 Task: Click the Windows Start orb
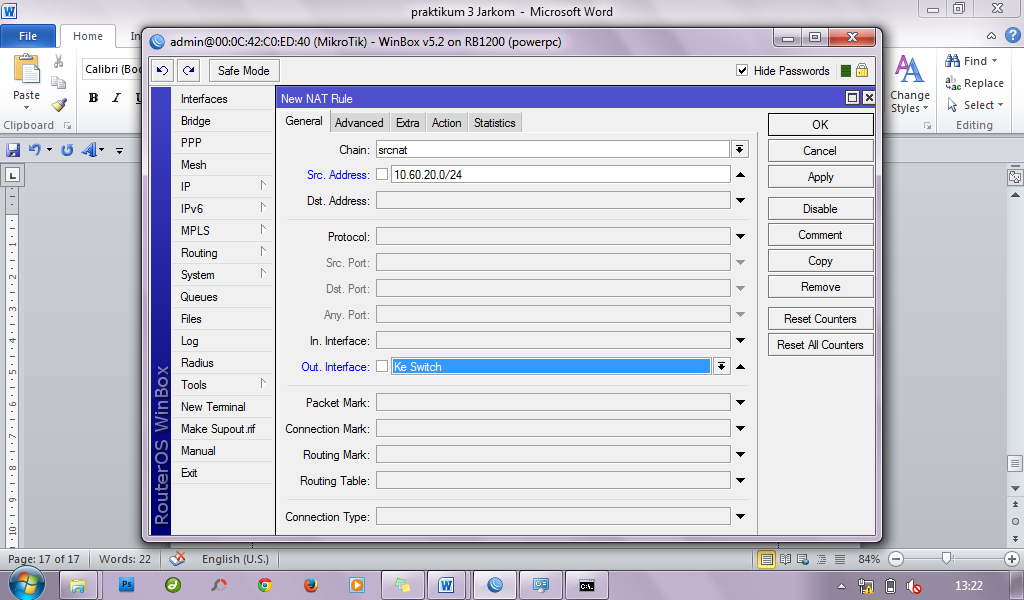[x=27, y=584]
